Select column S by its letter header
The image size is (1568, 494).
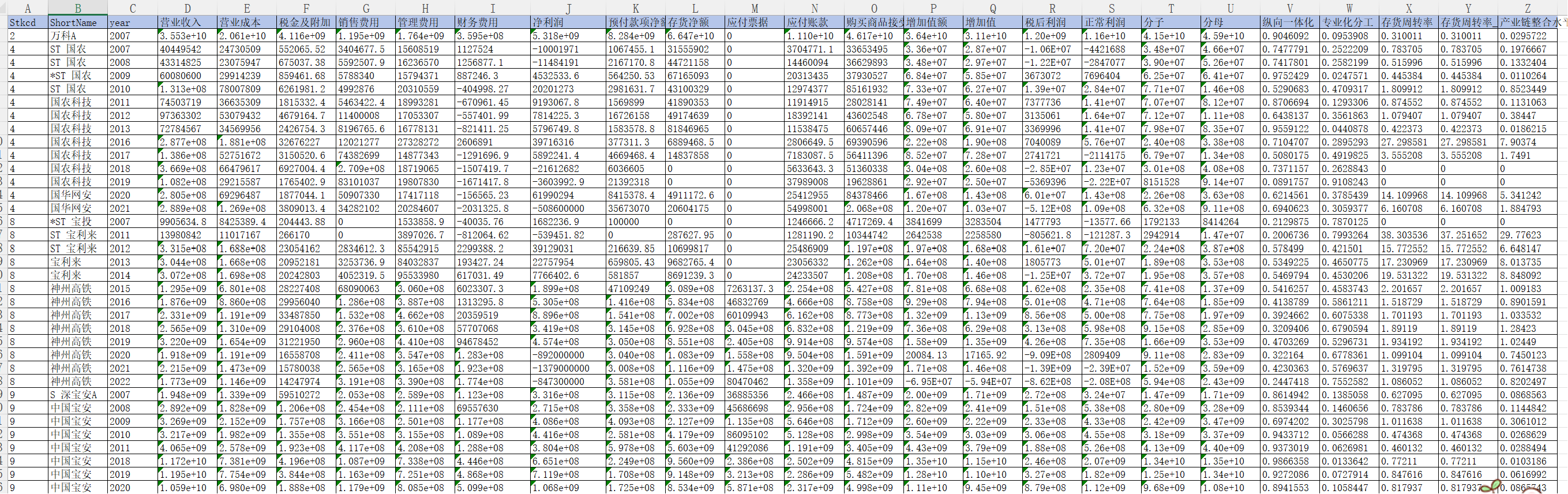click(x=1112, y=8)
